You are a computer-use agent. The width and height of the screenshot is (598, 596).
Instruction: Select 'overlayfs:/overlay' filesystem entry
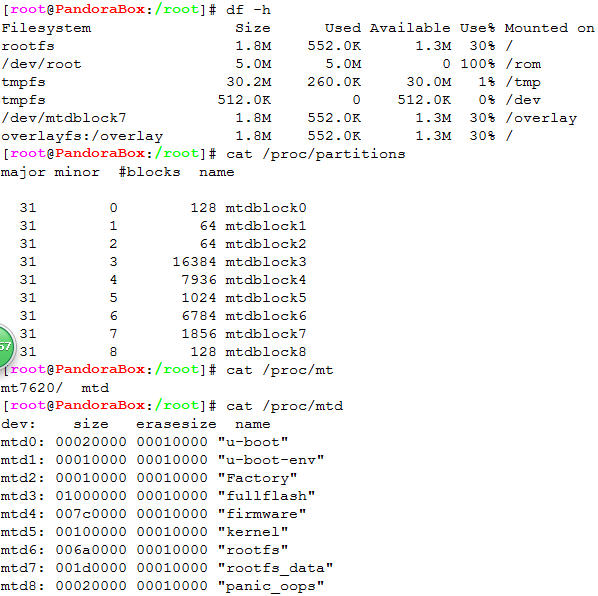coord(82,136)
